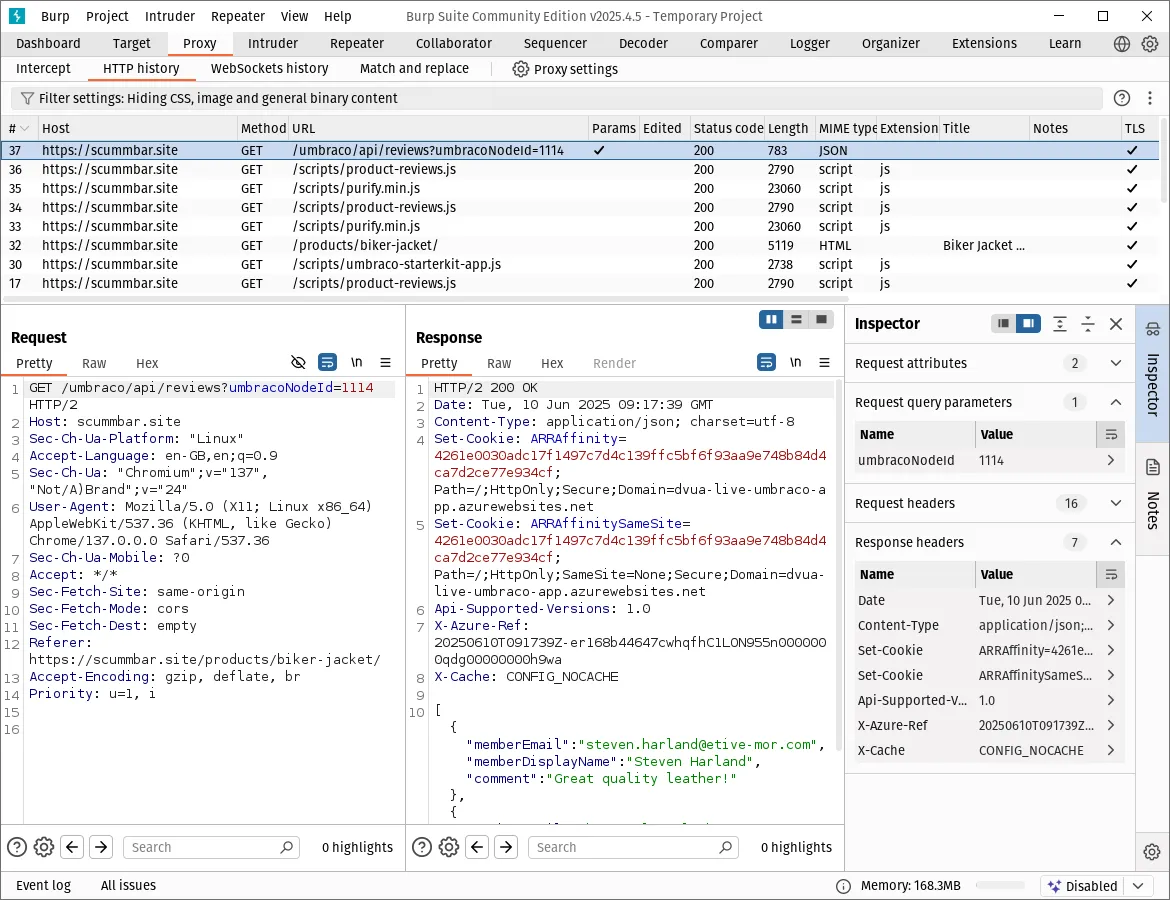
Task: Click the memory usage progress bar
Action: click(1000, 886)
